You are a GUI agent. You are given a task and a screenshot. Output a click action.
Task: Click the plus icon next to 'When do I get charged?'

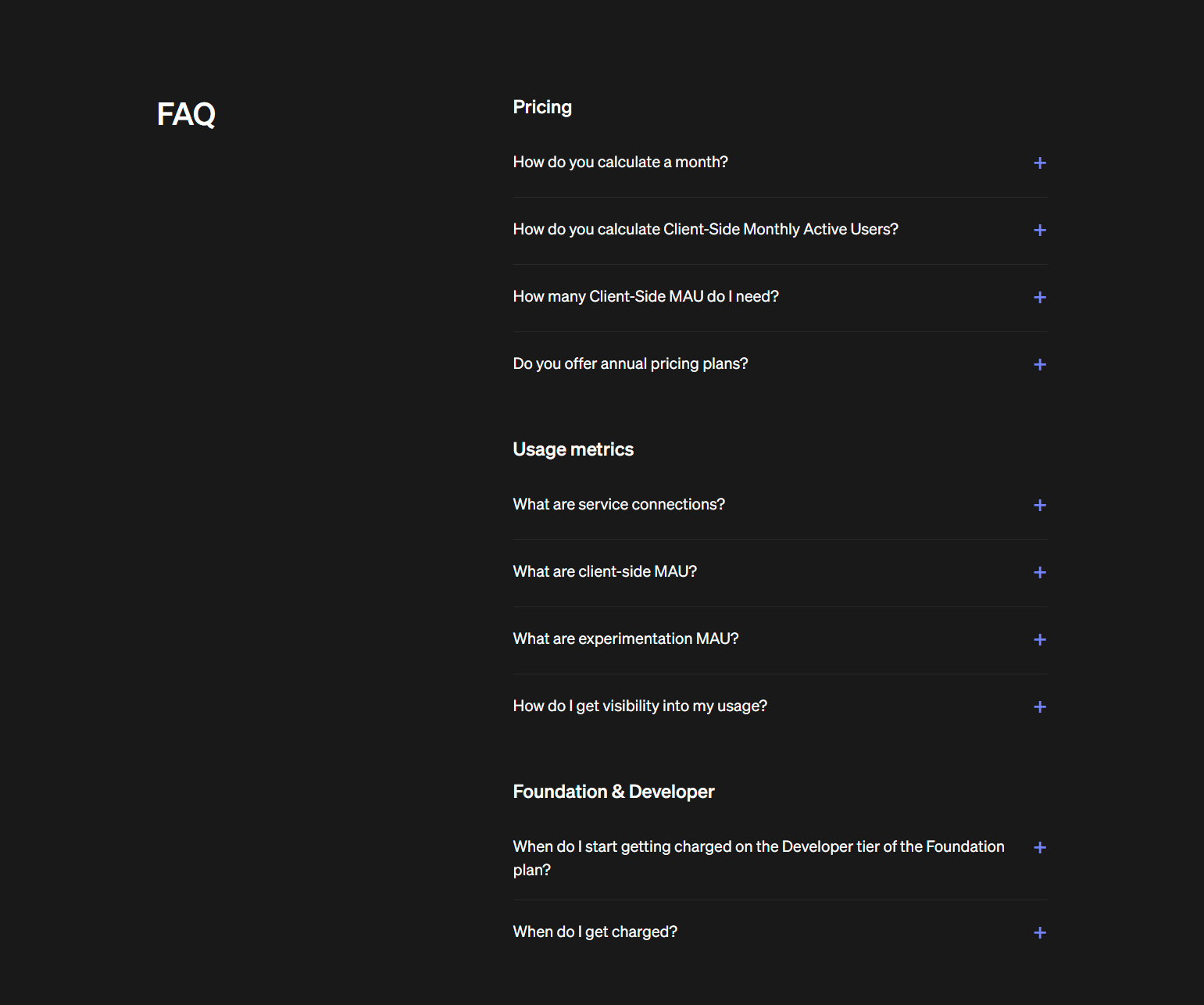1040,932
